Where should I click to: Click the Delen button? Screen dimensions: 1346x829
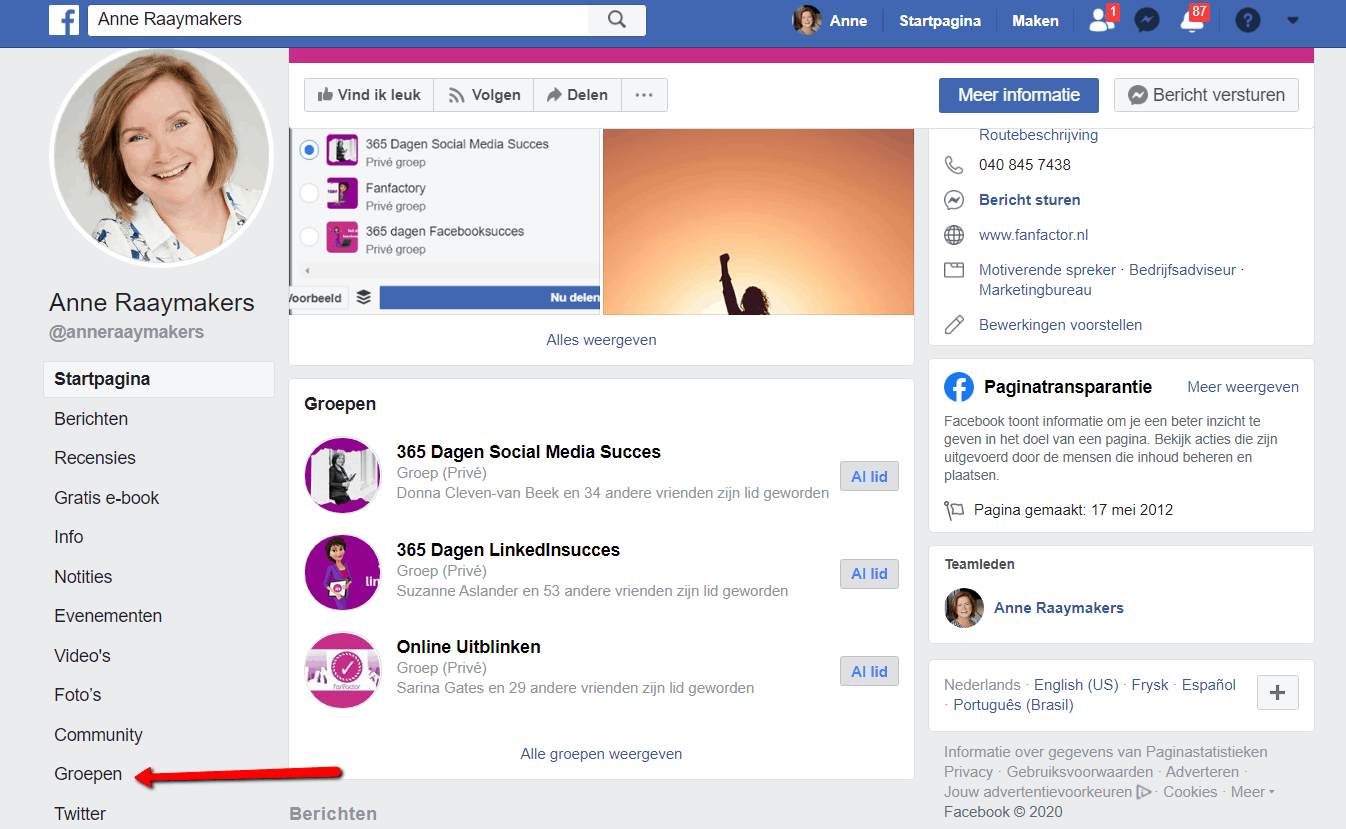(577, 95)
